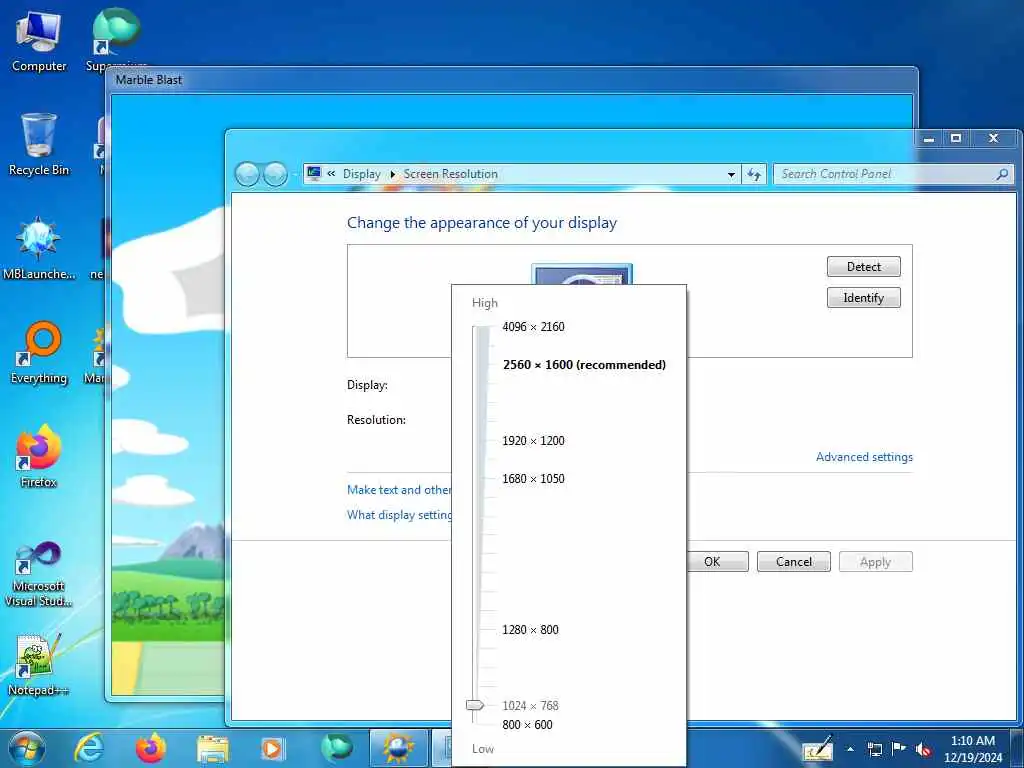Maximize the Screen Resolution window
This screenshot has height=768, width=1024.
[956, 138]
